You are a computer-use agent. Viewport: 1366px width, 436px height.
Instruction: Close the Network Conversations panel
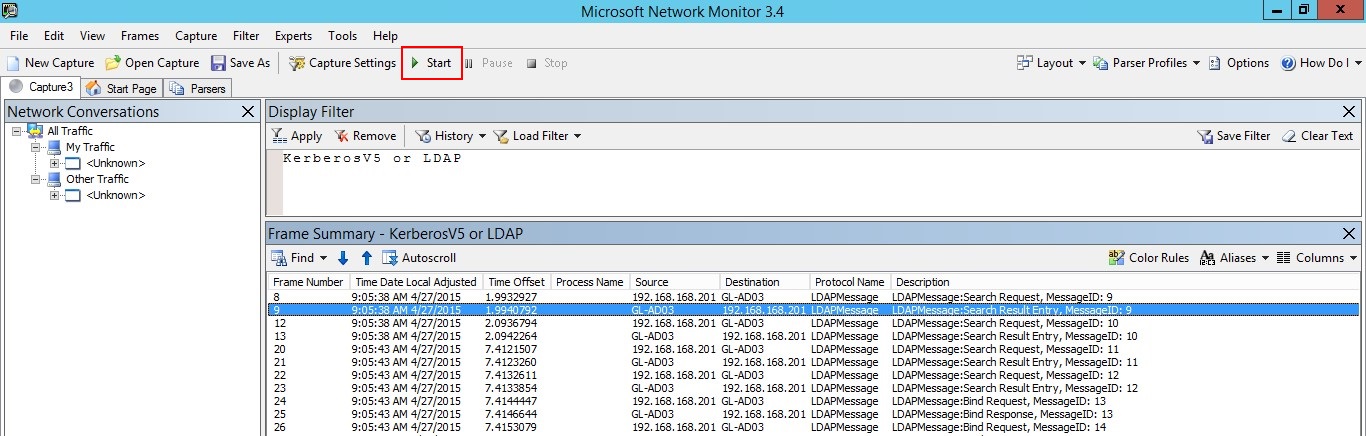coord(248,112)
